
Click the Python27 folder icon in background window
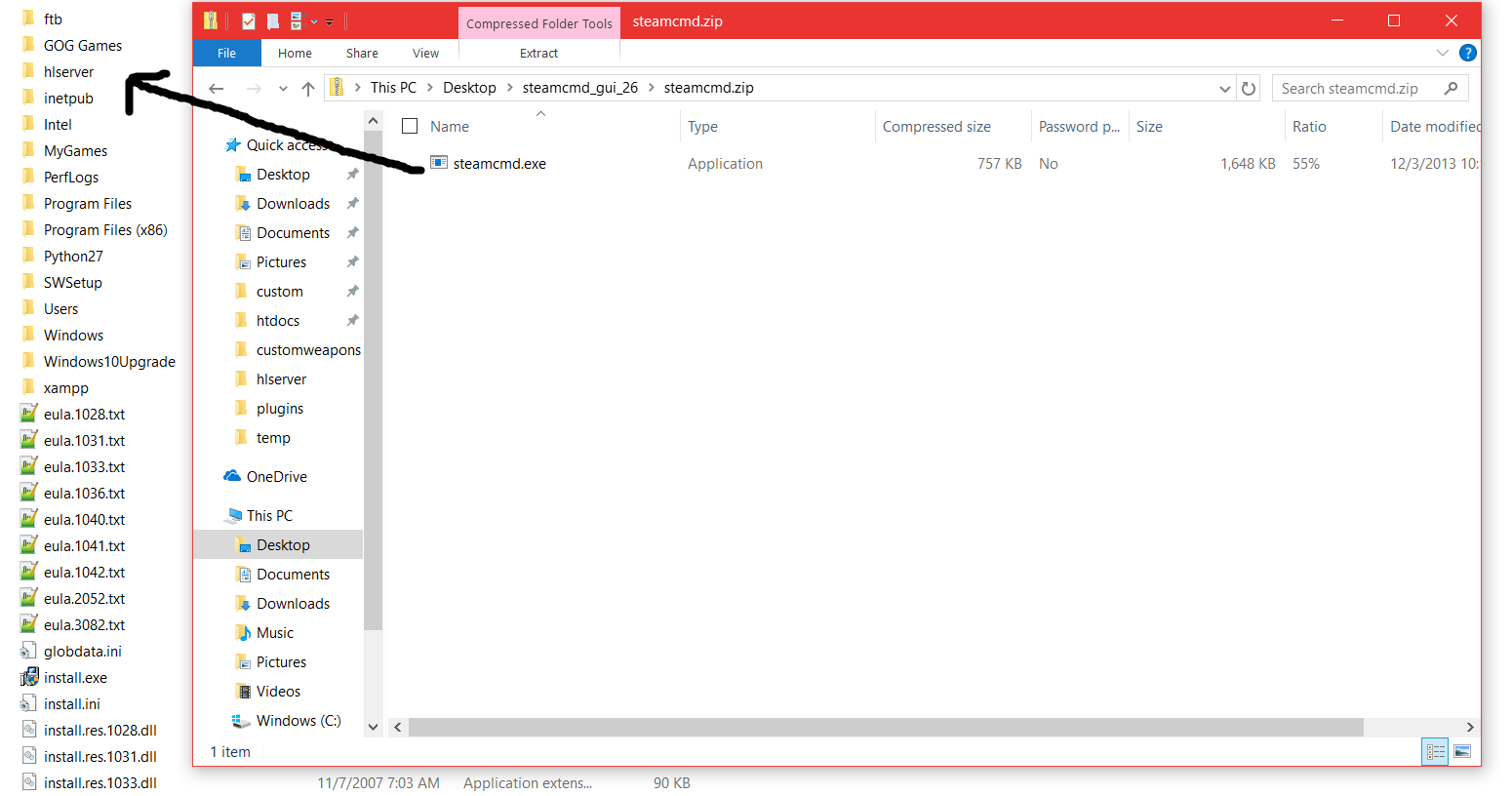pos(29,256)
